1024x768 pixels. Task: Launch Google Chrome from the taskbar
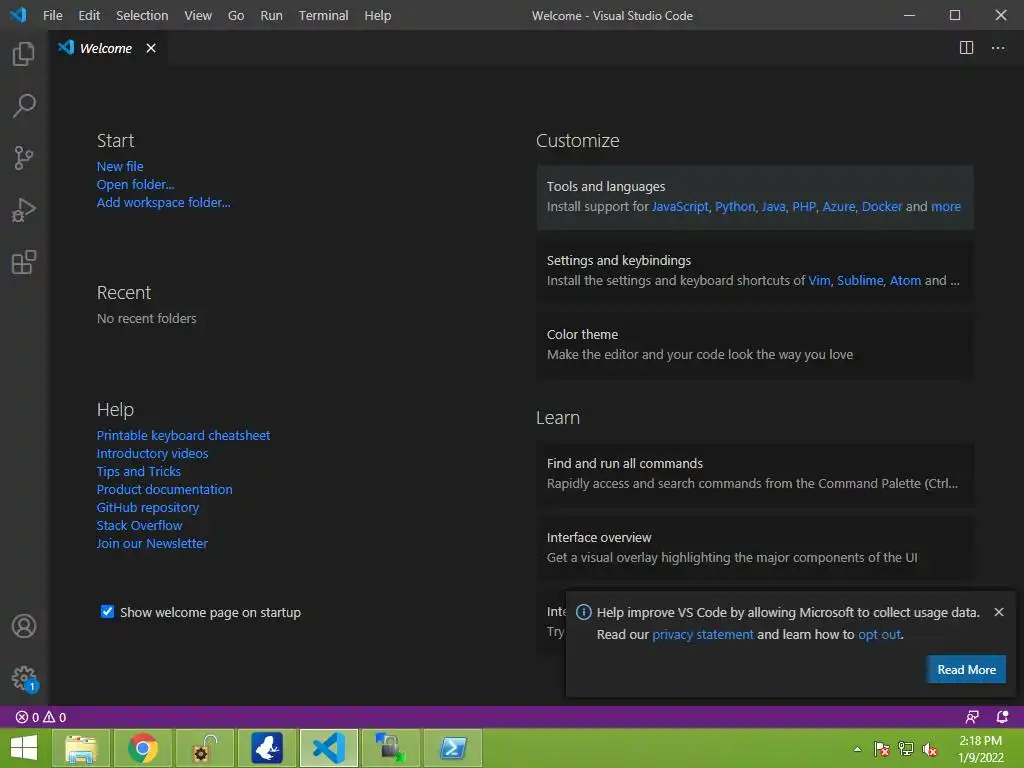142,748
